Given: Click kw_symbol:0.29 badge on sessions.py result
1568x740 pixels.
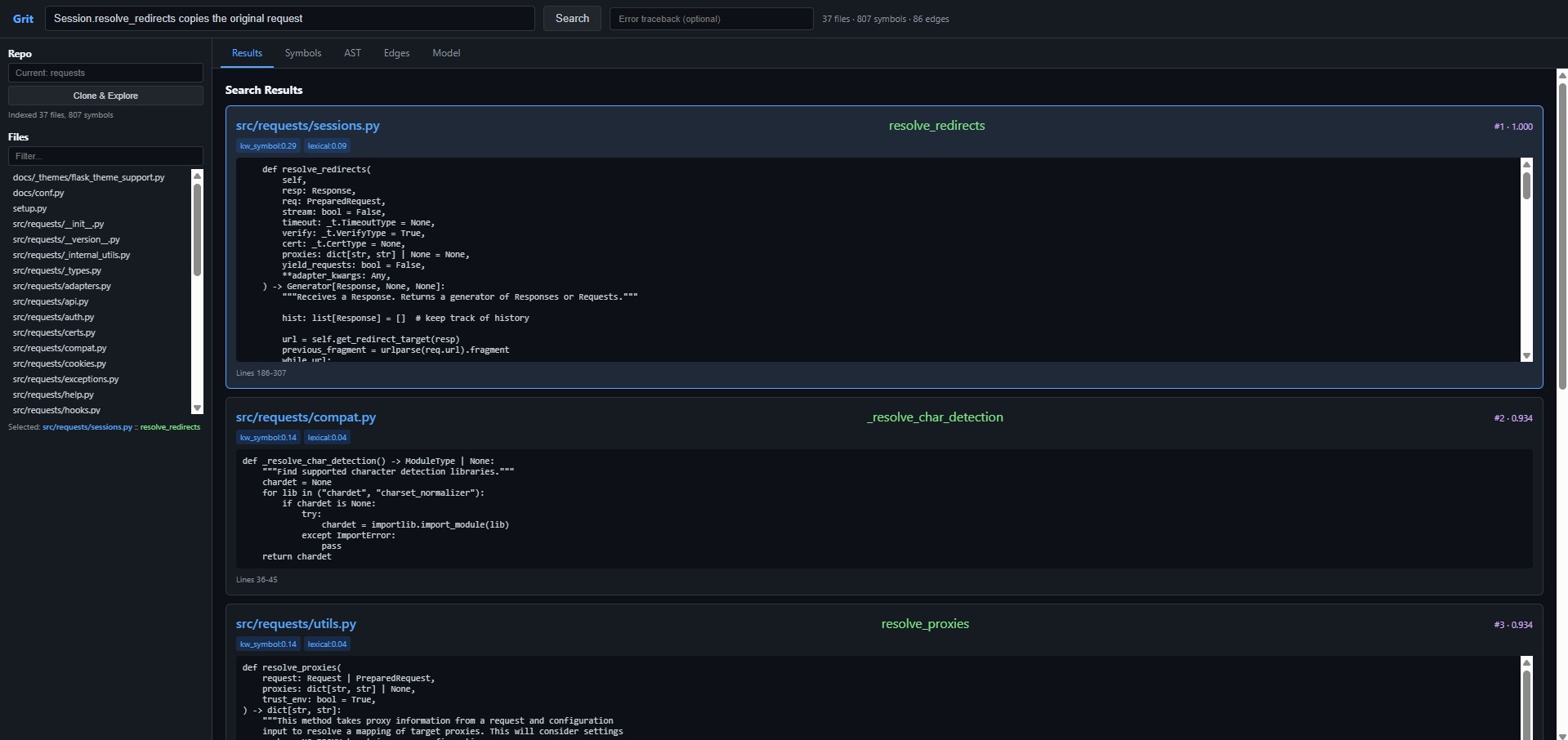Looking at the screenshot, I should click(268, 146).
